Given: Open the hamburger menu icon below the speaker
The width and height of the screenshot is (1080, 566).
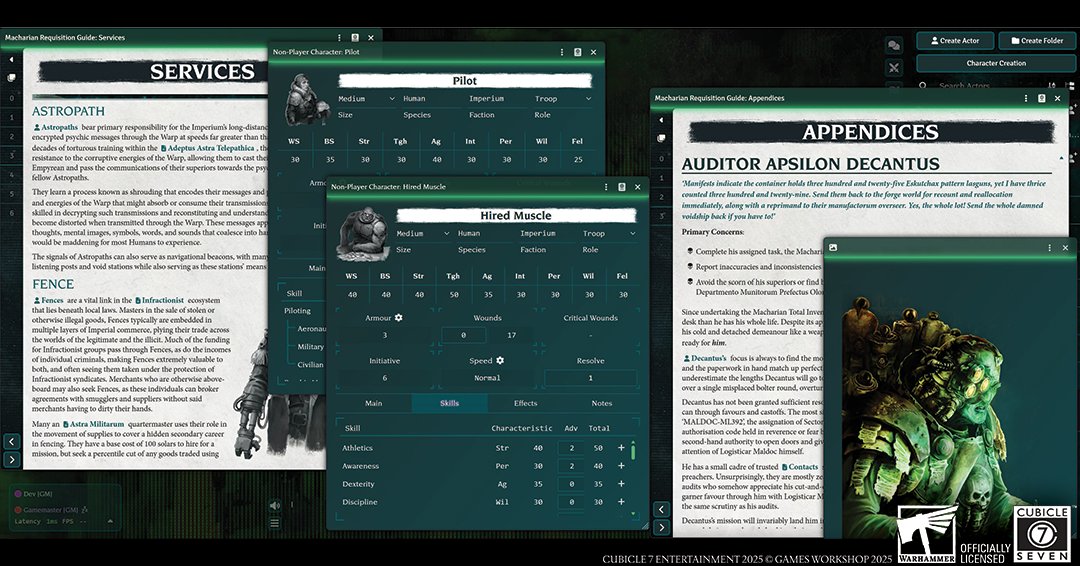Looking at the screenshot, I should click(275, 523).
